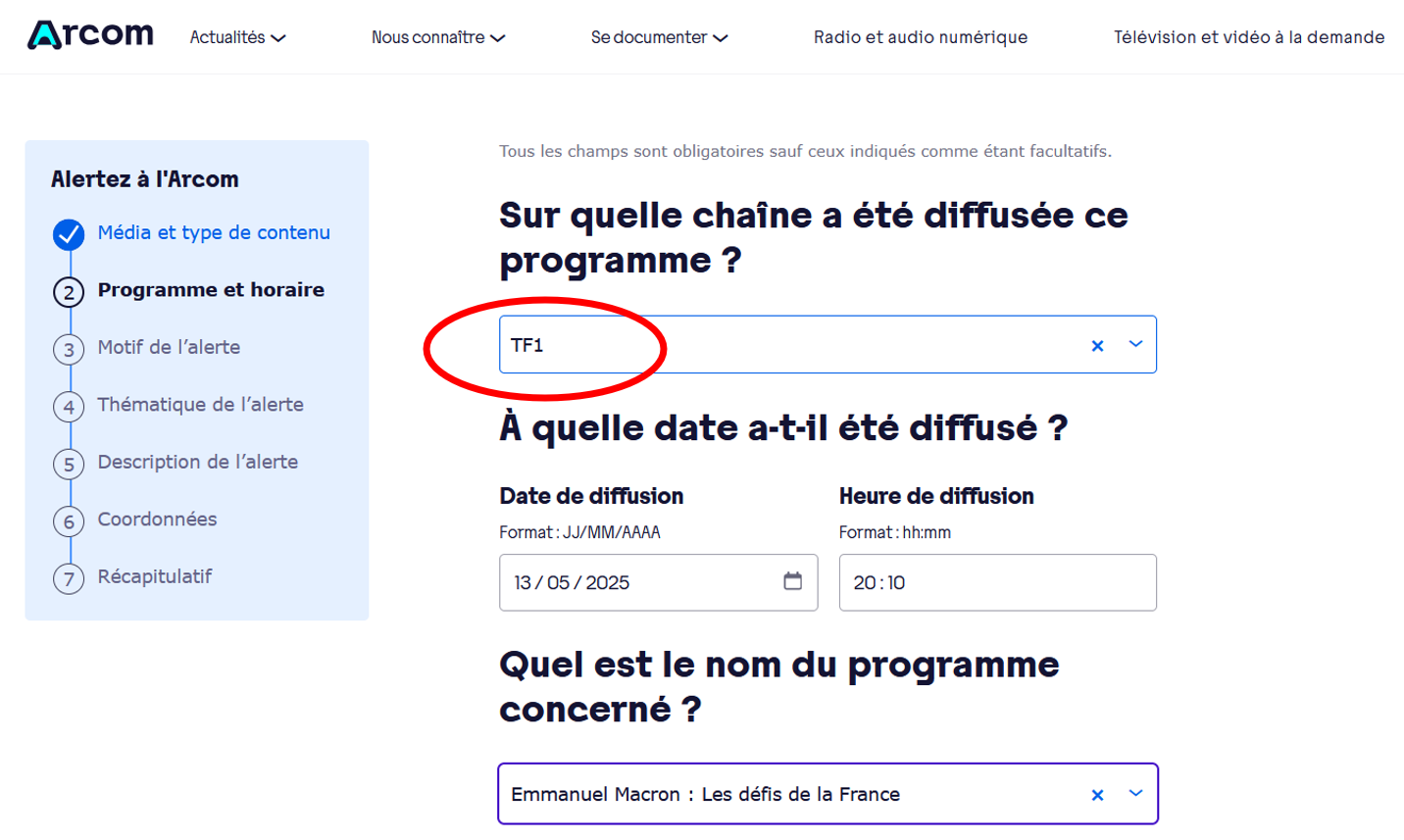
Task: Click the Arcom logo
Action: click(90, 35)
